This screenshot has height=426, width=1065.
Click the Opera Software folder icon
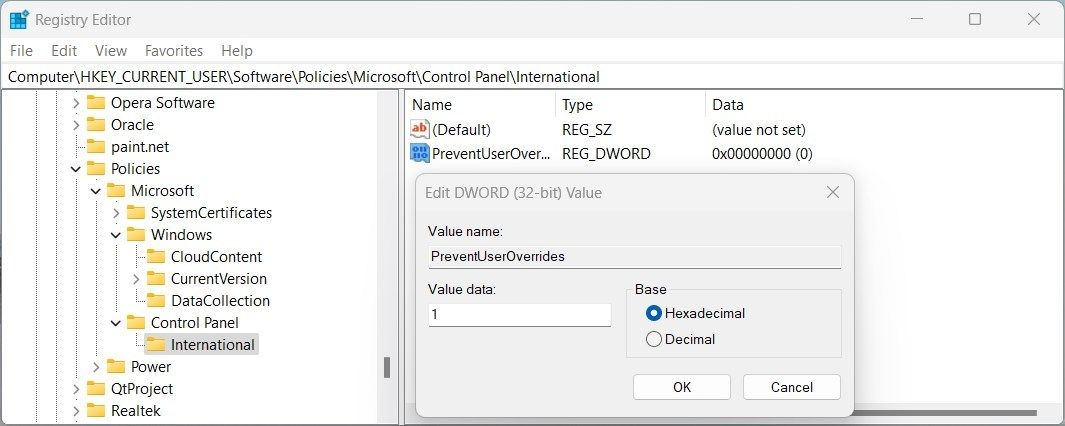coord(96,103)
